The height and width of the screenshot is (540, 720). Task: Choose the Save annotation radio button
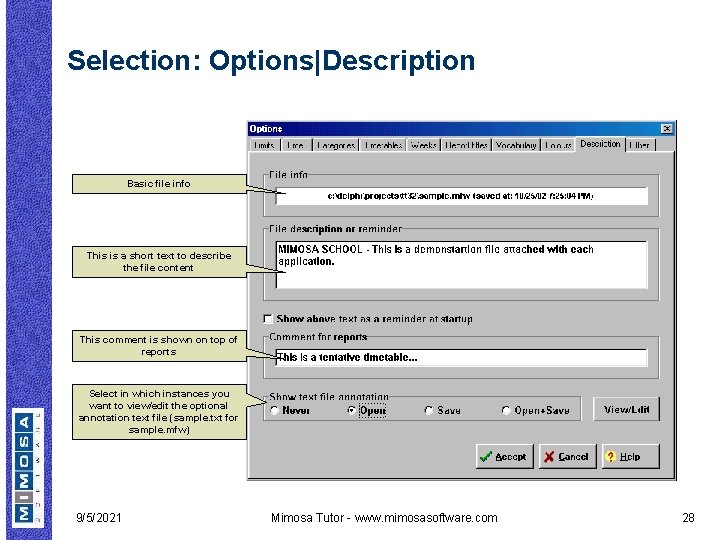click(x=429, y=411)
